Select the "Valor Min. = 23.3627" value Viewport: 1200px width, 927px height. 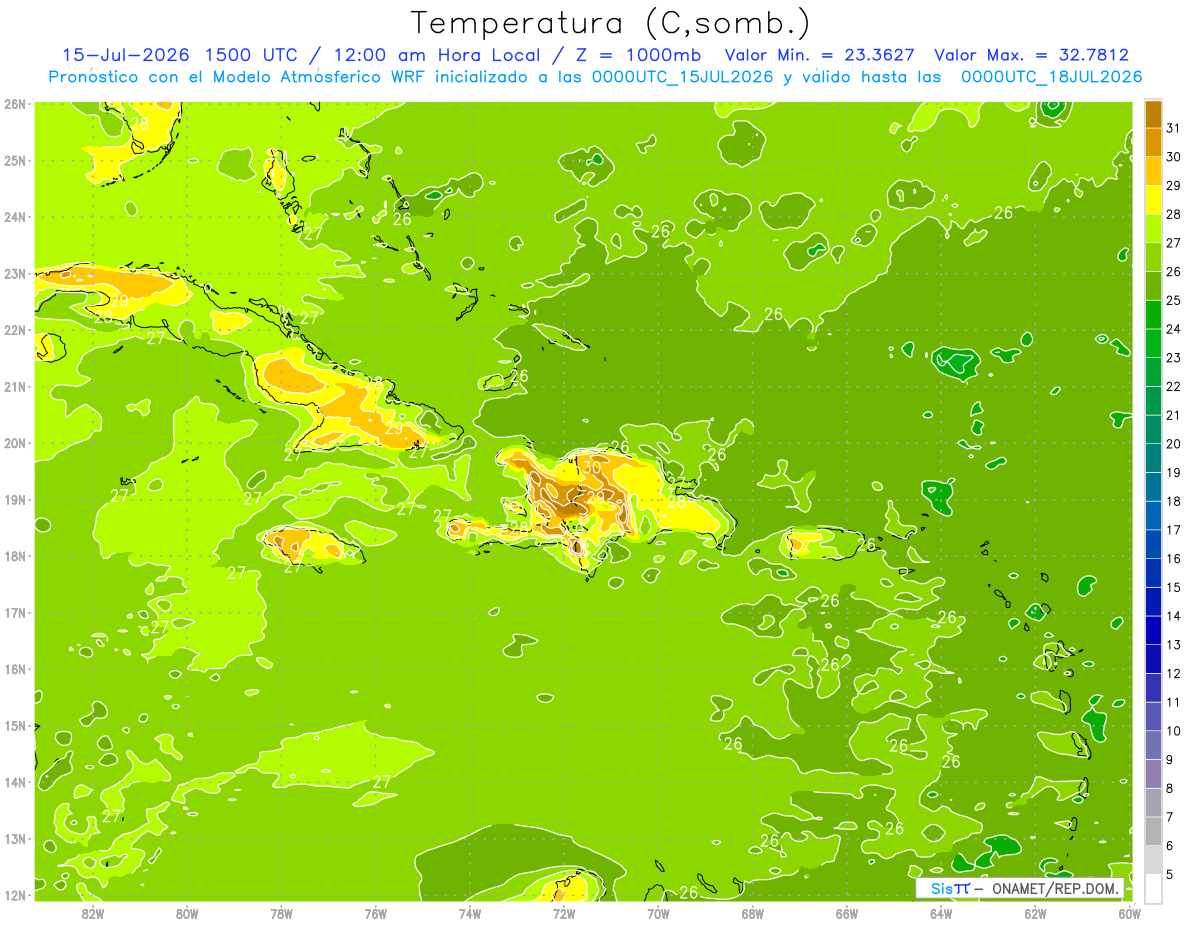pos(820,55)
